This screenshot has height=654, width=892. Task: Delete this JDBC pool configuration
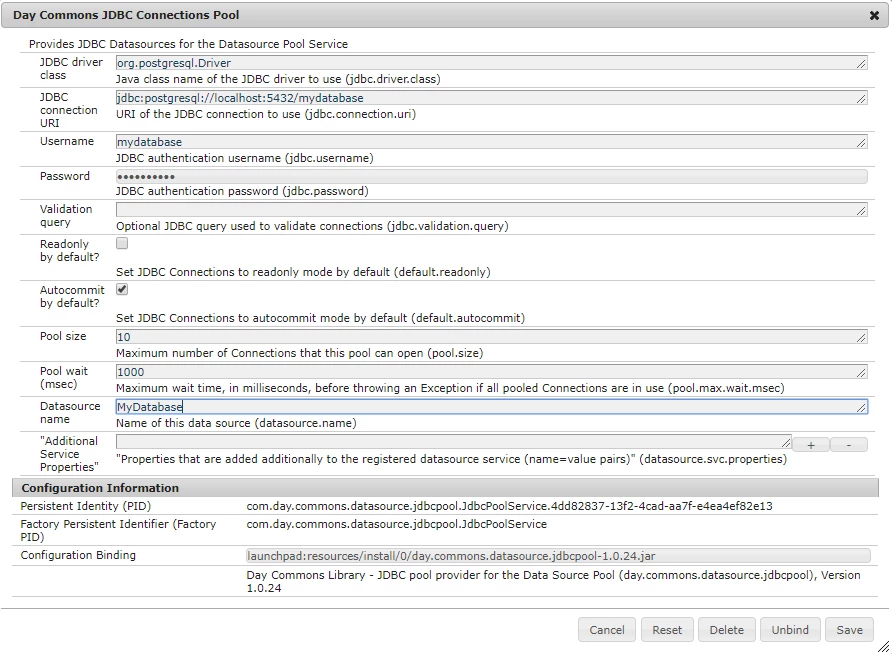coord(726,630)
